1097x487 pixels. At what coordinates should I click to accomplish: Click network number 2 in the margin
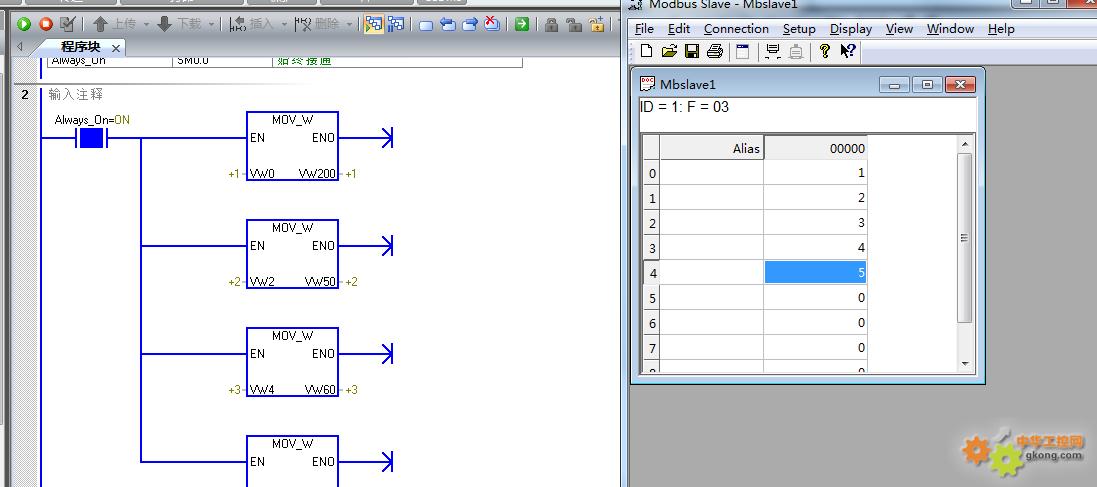point(25,94)
